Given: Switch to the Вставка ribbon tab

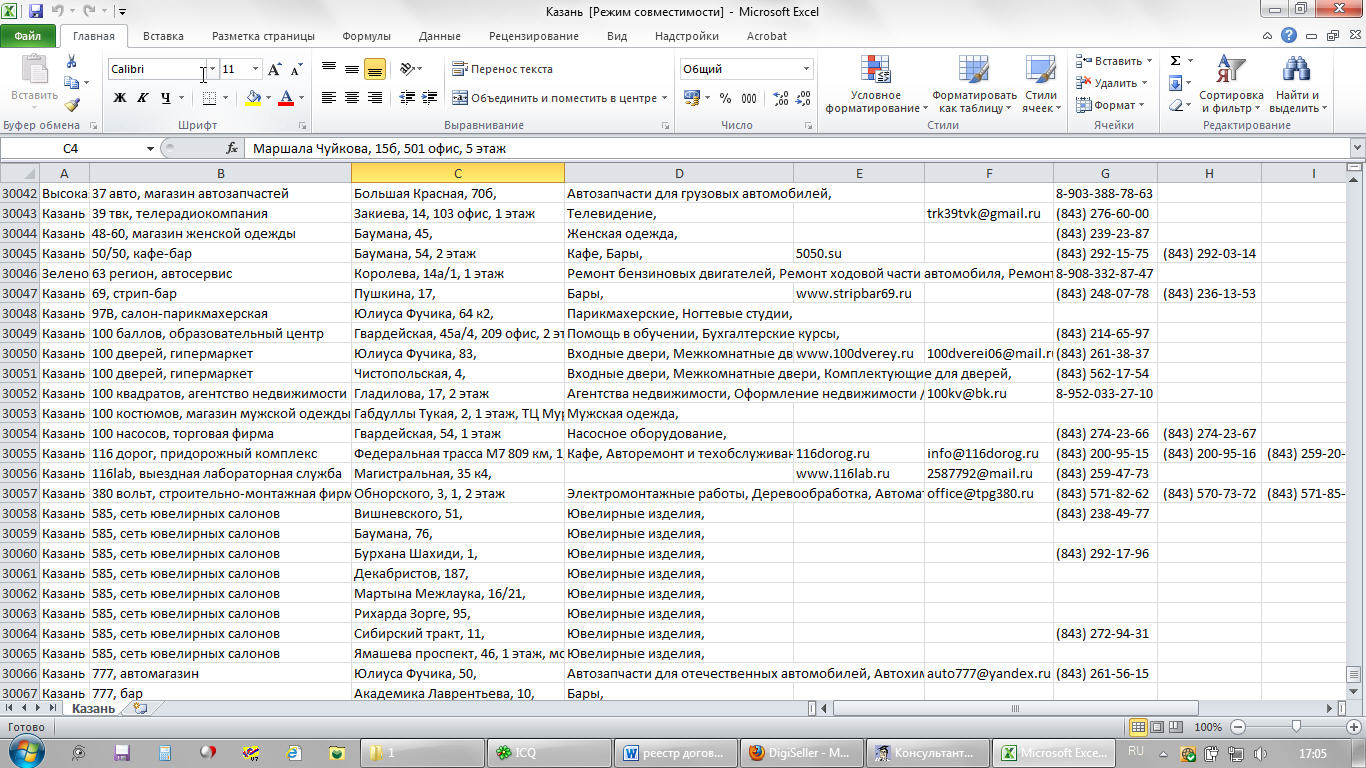Looking at the screenshot, I should click(x=163, y=36).
